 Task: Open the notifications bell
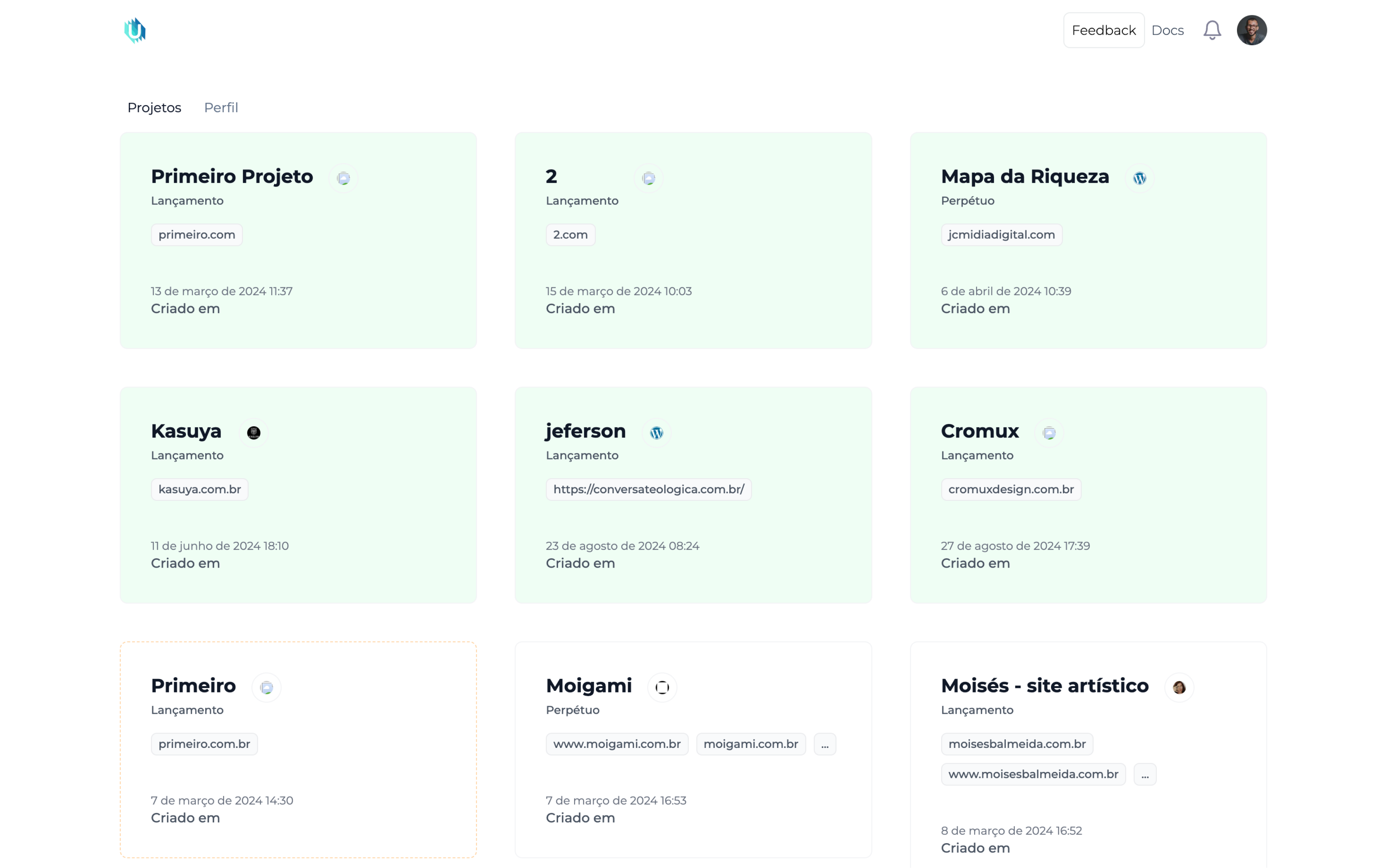pyautogui.click(x=1212, y=30)
